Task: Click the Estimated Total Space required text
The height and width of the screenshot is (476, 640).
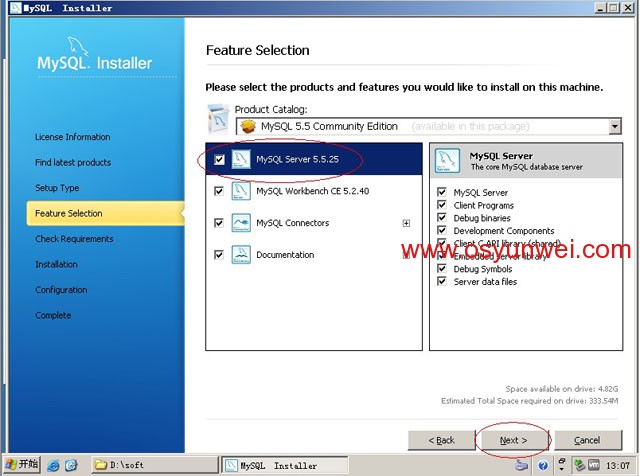Action: coord(529,401)
